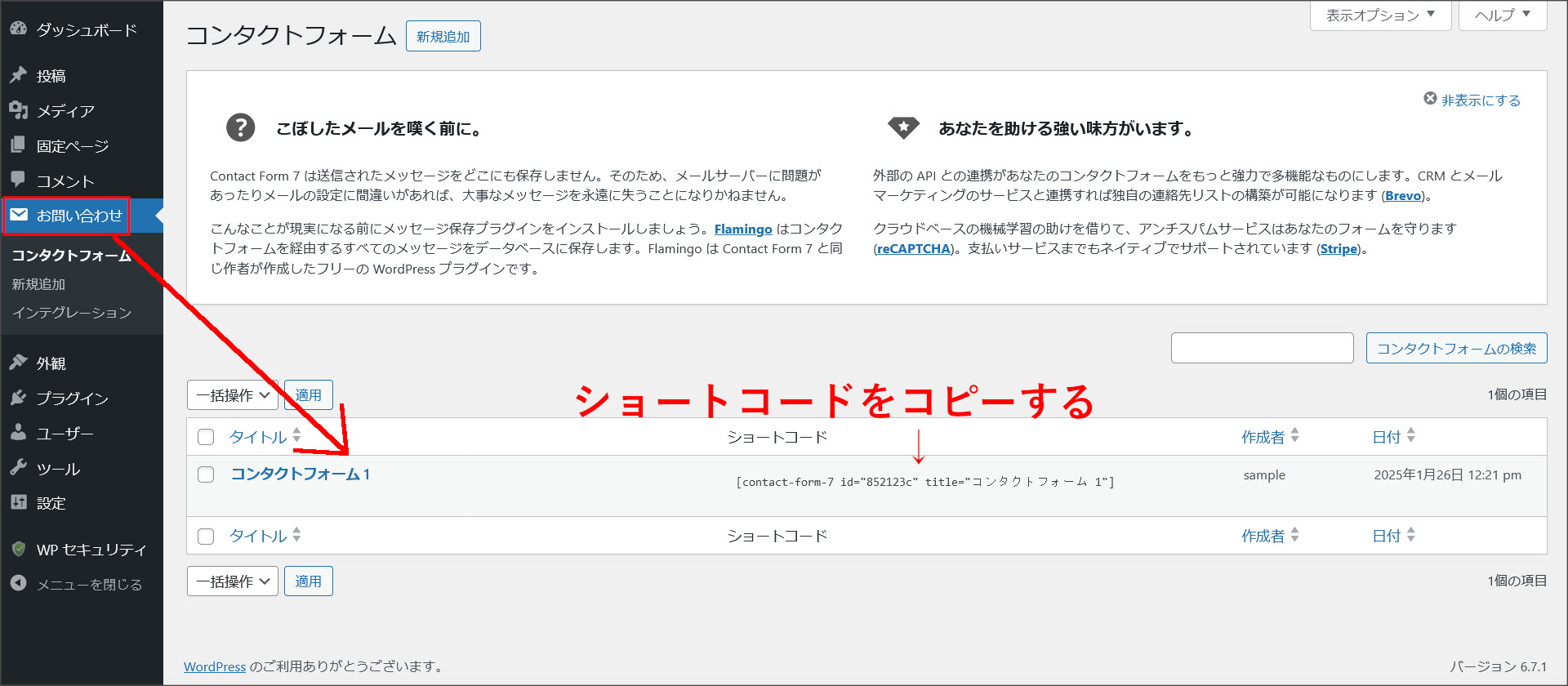This screenshot has height=686, width=1568.
Task: Click the collapse-menu arrow icon
Action: 18,583
